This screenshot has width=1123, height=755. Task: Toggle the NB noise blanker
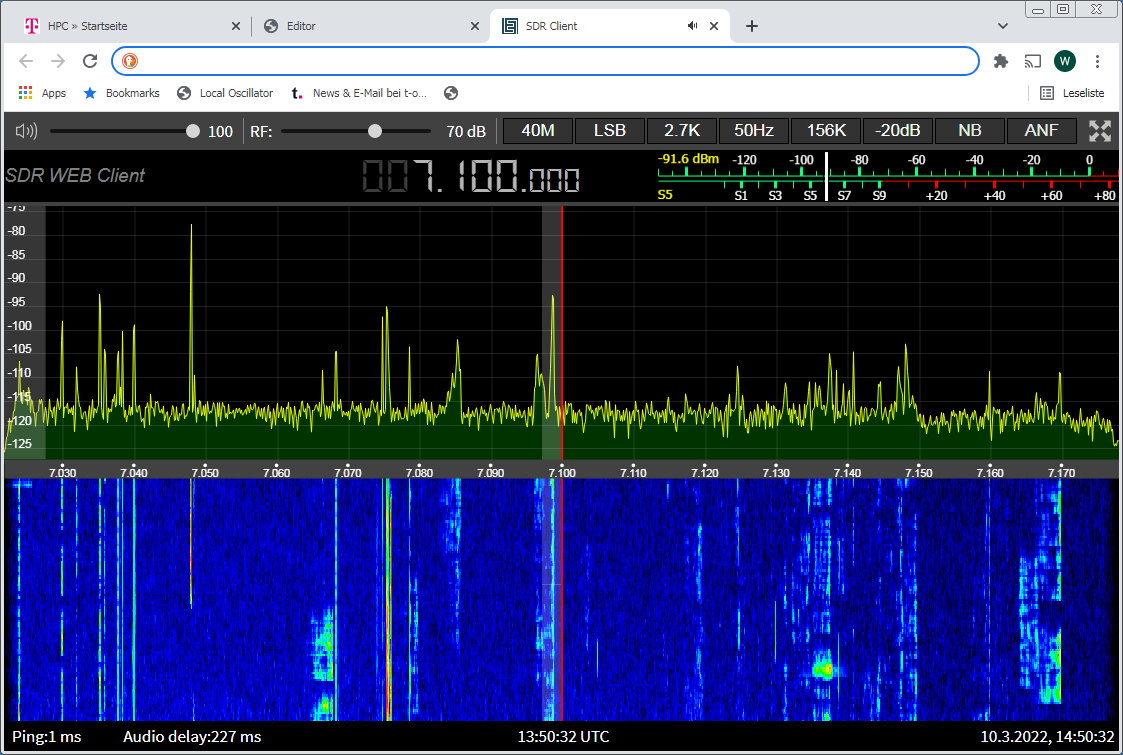(969, 131)
